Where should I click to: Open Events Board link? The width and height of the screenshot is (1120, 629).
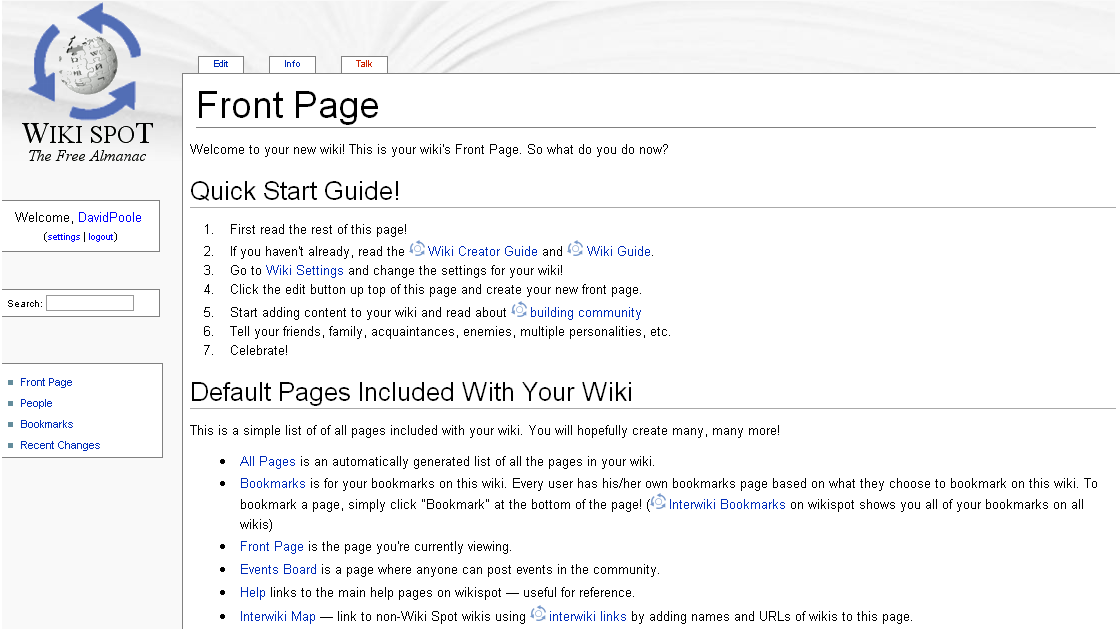point(278,570)
